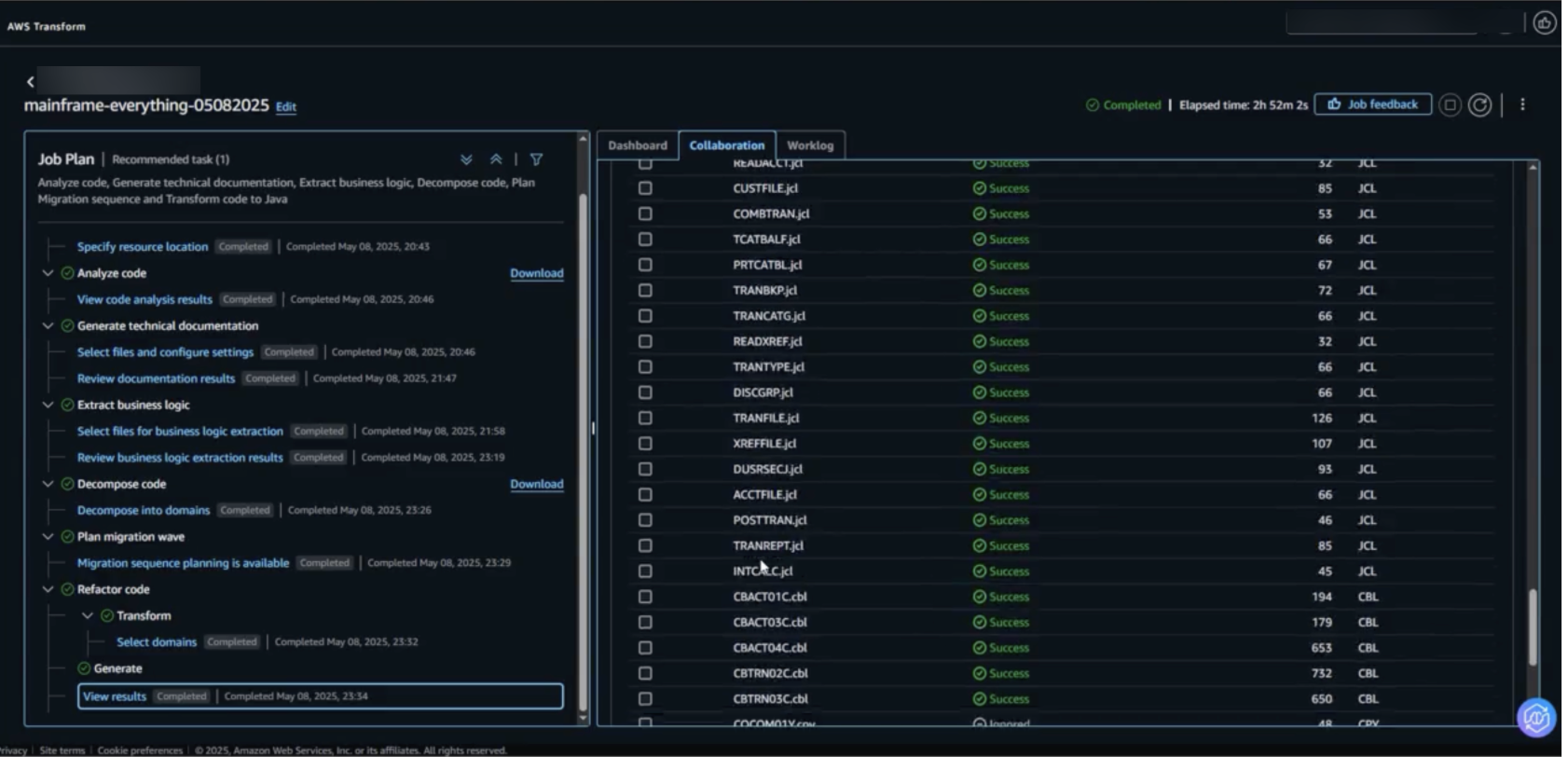Viewport: 1568px width, 757px height.
Task: Click the green check beside Generate
Action: tap(84, 668)
